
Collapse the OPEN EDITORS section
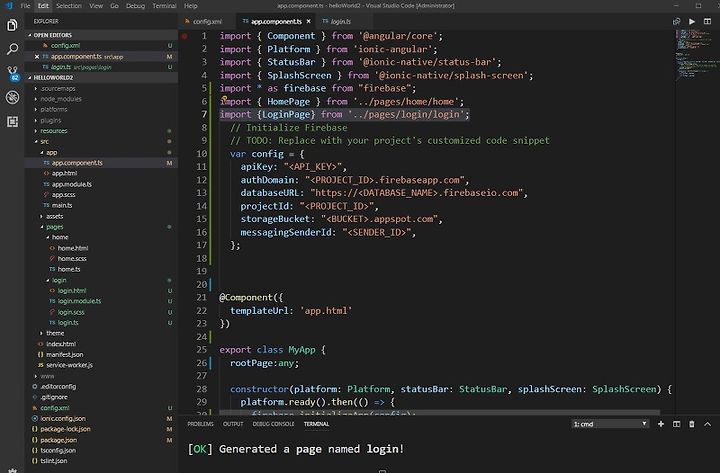click(101, 35)
